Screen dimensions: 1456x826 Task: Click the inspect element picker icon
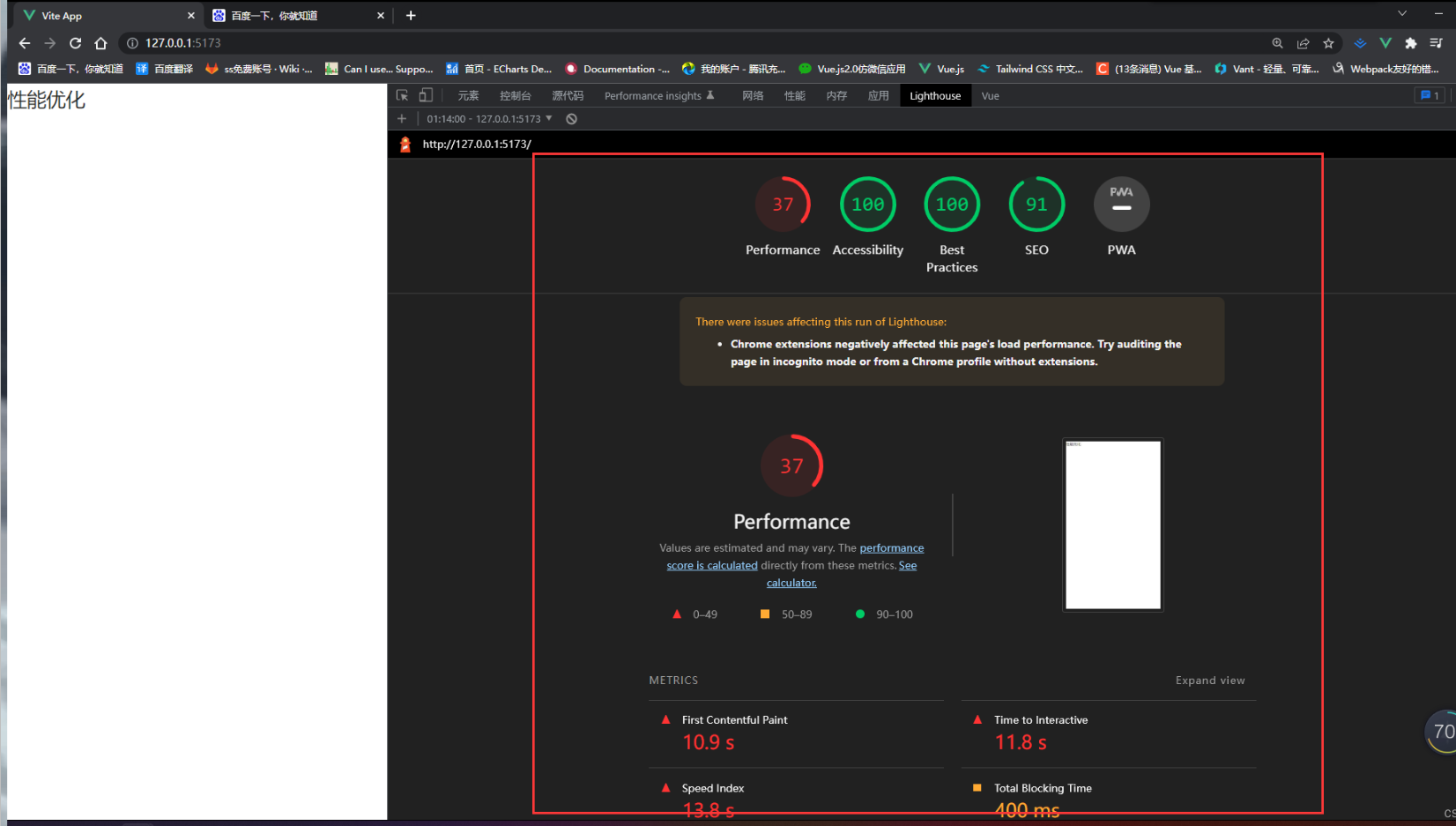coord(402,95)
